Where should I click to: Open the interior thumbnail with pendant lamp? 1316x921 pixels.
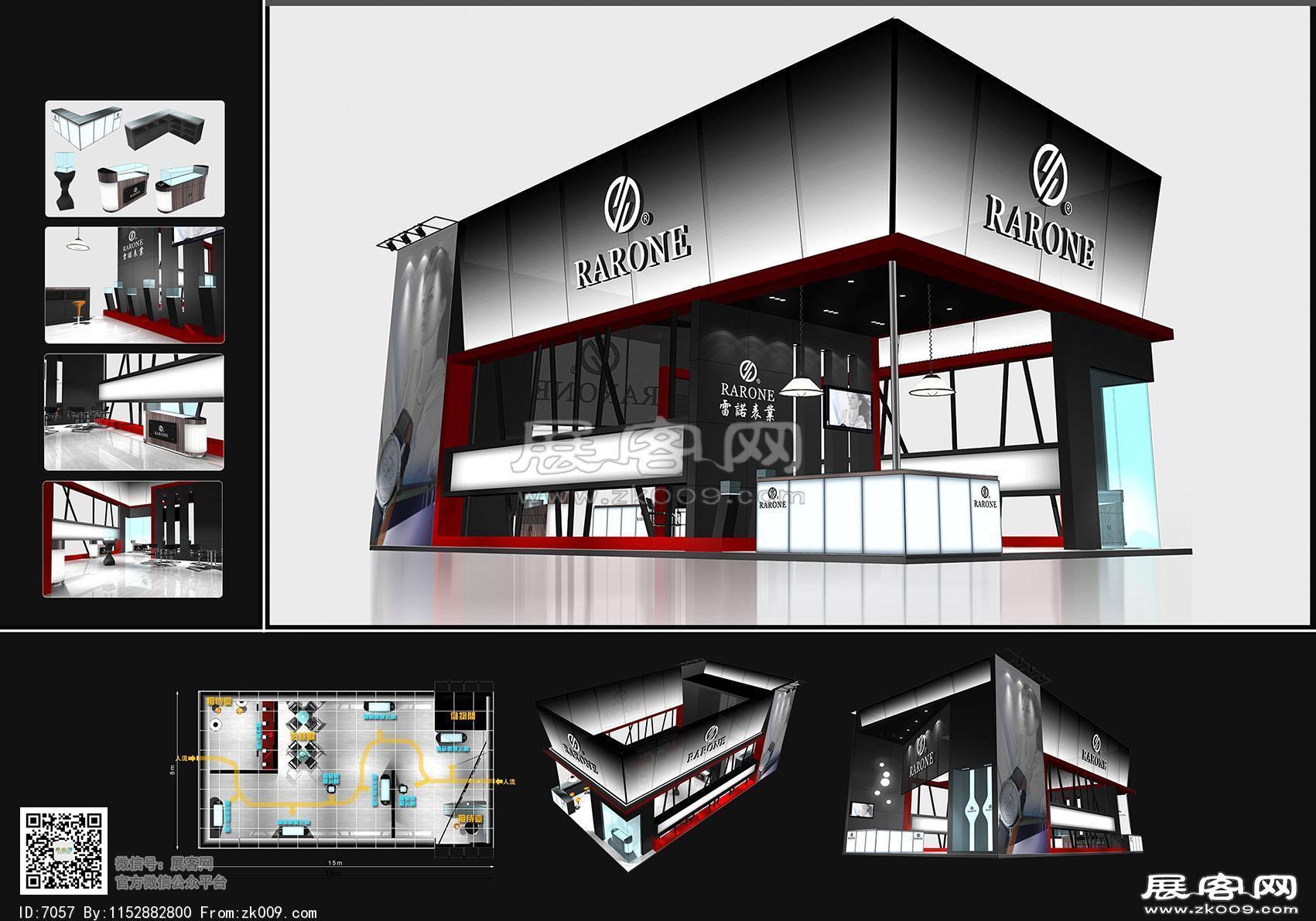click(135, 285)
